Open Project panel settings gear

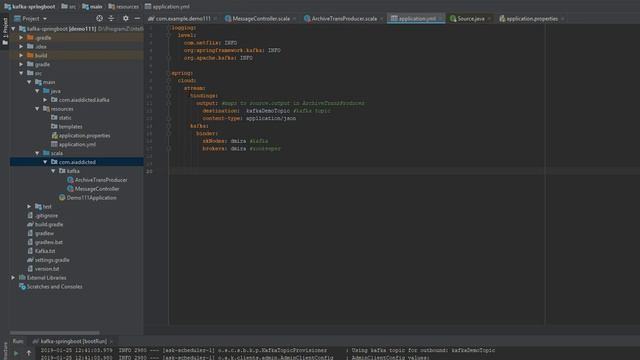126,18
